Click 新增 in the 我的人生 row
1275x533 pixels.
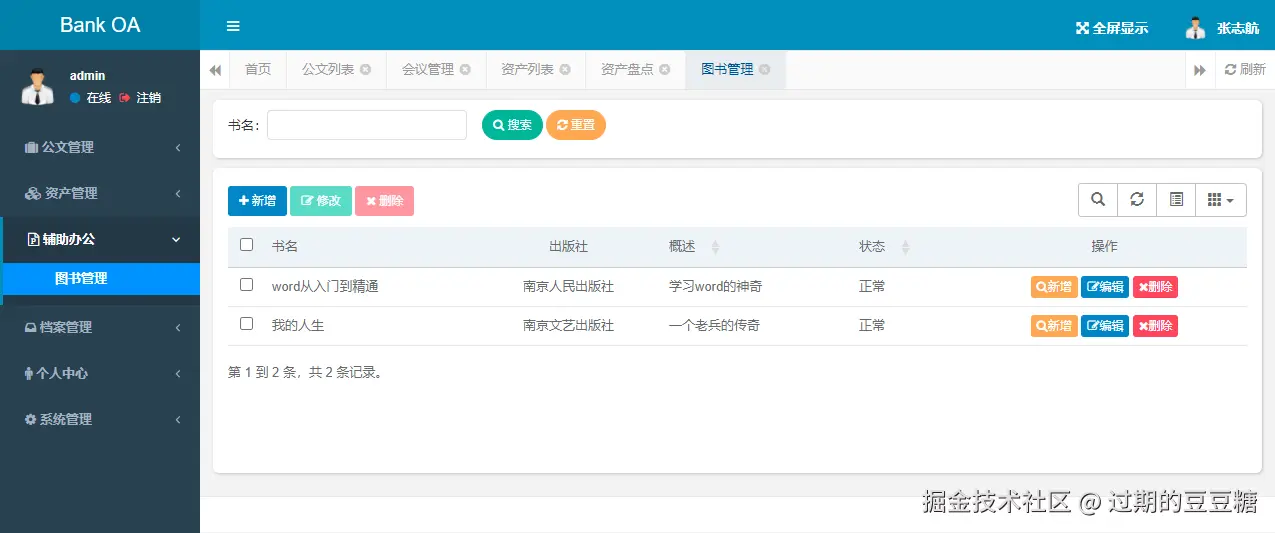point(1054,326)
